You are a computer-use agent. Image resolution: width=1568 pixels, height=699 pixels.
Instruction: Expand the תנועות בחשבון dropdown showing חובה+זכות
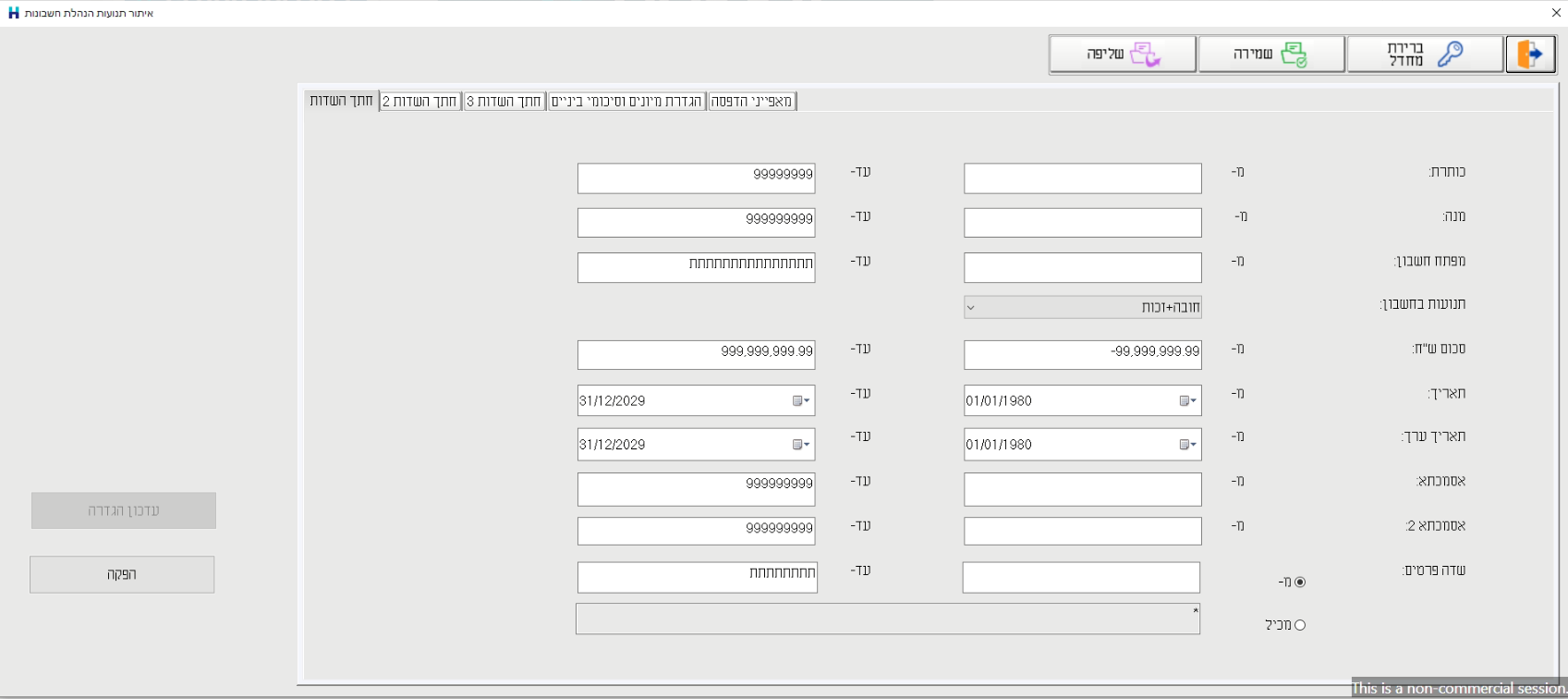tap(1083, 307)
